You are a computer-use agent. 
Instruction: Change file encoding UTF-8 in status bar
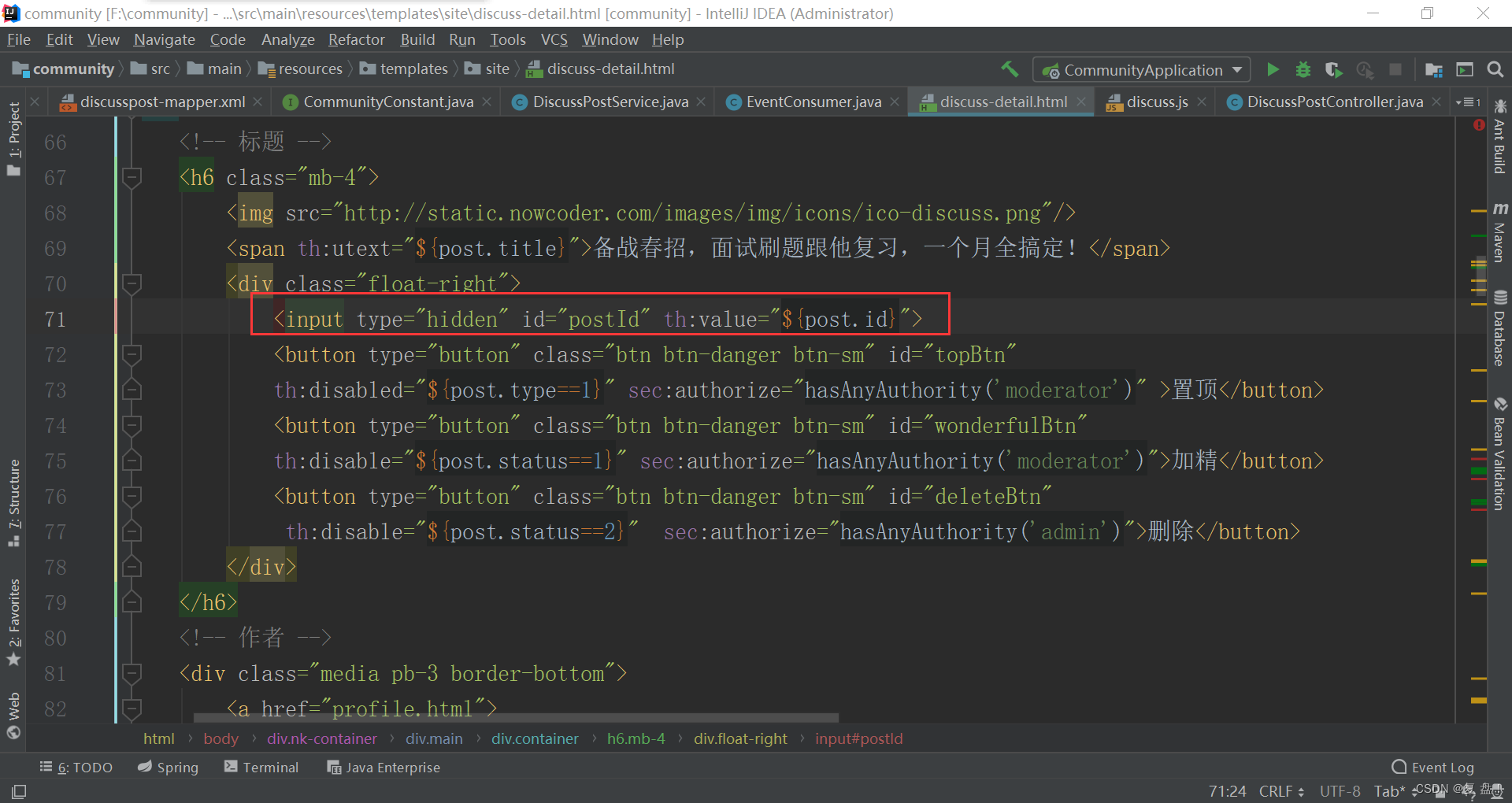1340,791
